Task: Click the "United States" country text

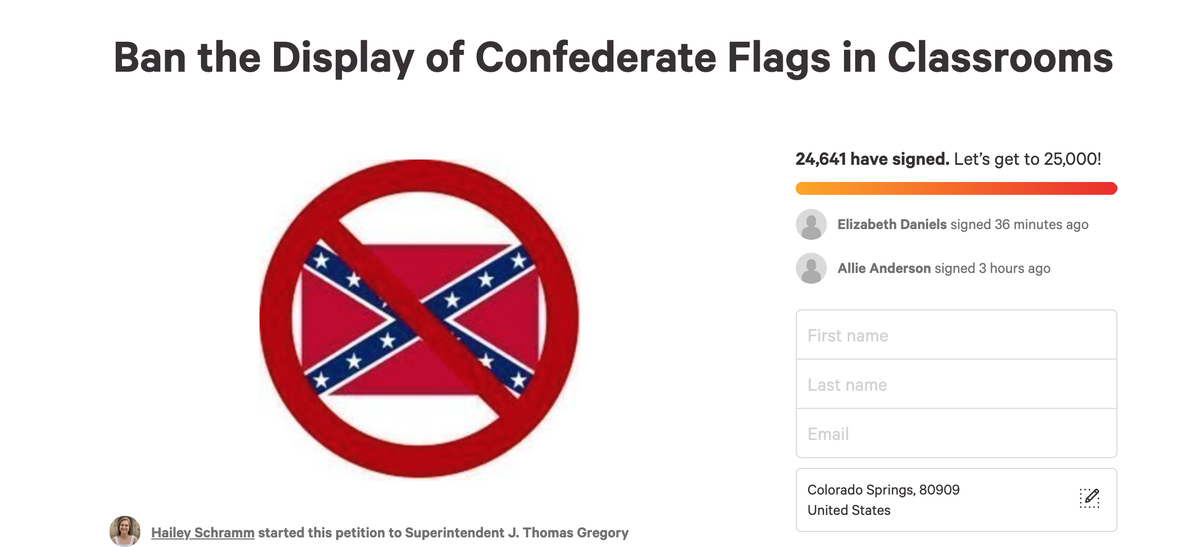Action: point(849,510)
